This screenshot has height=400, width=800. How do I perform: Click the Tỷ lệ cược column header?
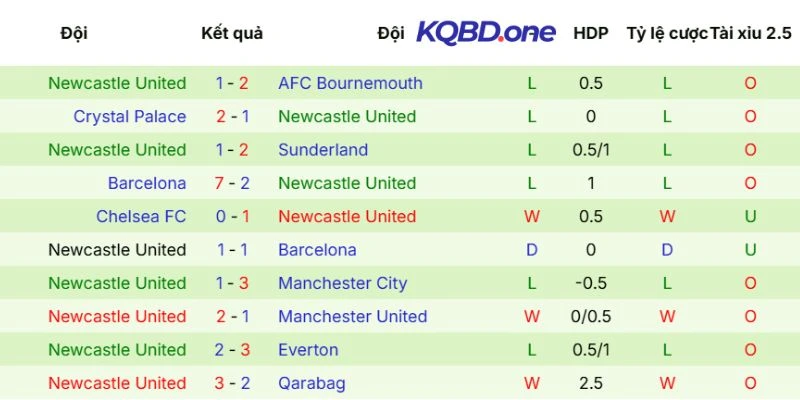666,33
